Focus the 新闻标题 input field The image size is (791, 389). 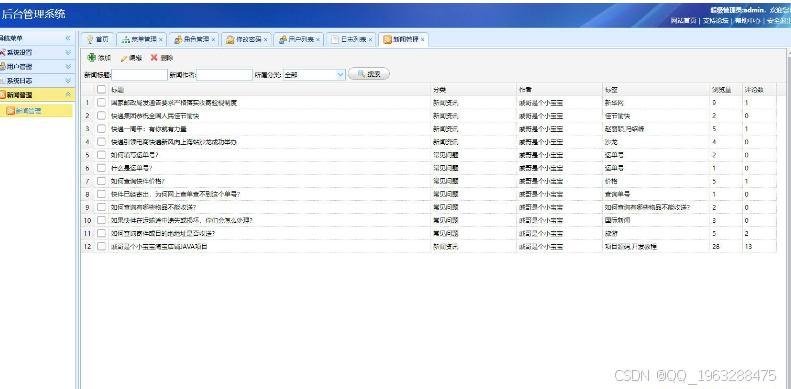(139, 75)
